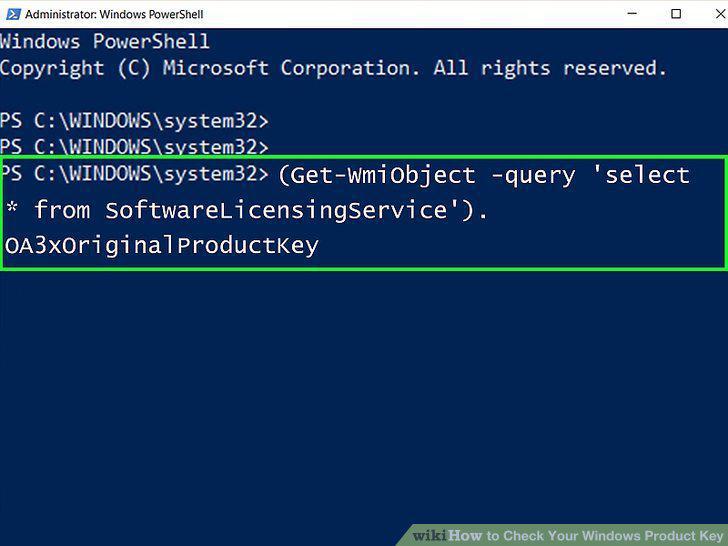Image resolution: width=728 pixels, height=546 pixels.
Task: Close the Administrator PowerShell window
Action: [x=720, y=13]
